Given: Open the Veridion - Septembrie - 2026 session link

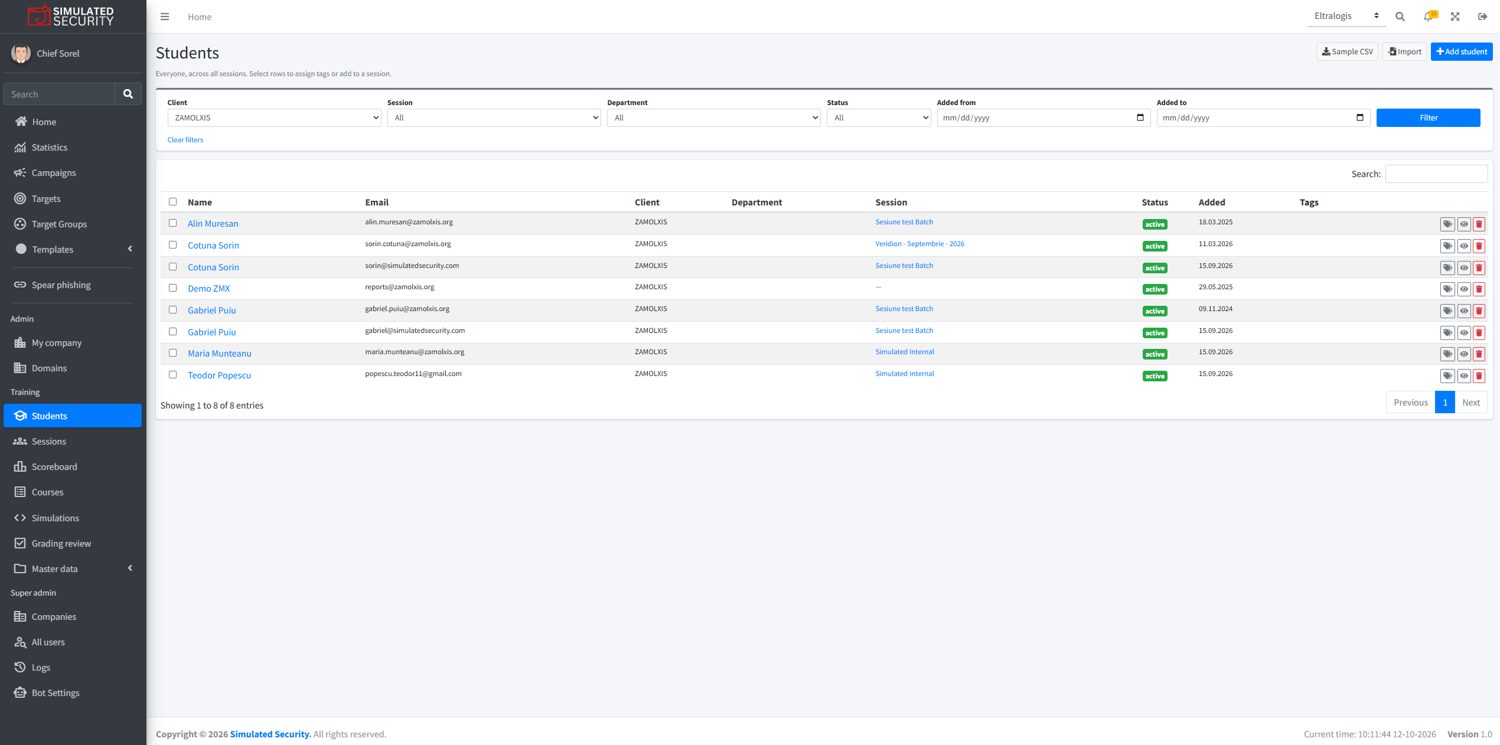Looking at the screenshot, I should tap(920, 244).
